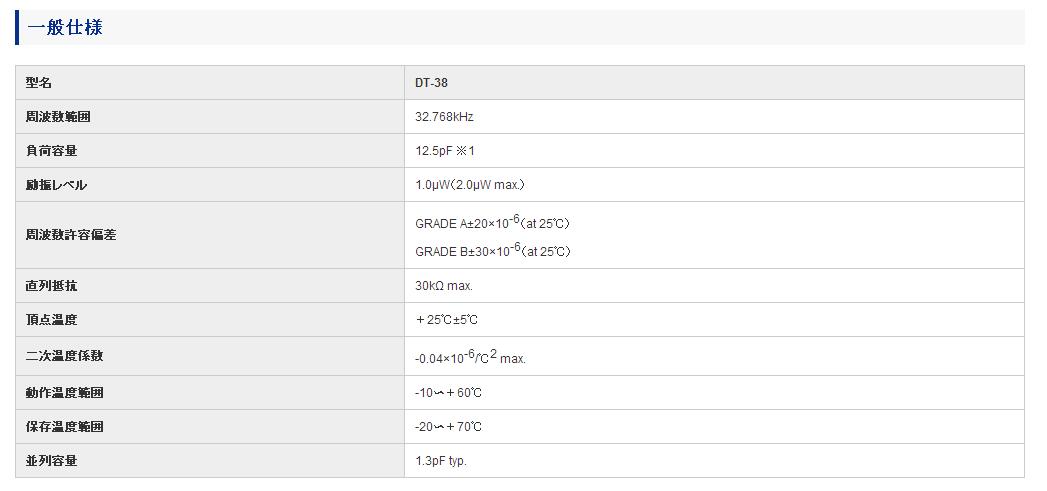The width and height of the screenshot is (1047, 491).
Task: Click the -10〜＋60℃ operating temperature value
Action: pyautogui.click(x=448, y=393)
